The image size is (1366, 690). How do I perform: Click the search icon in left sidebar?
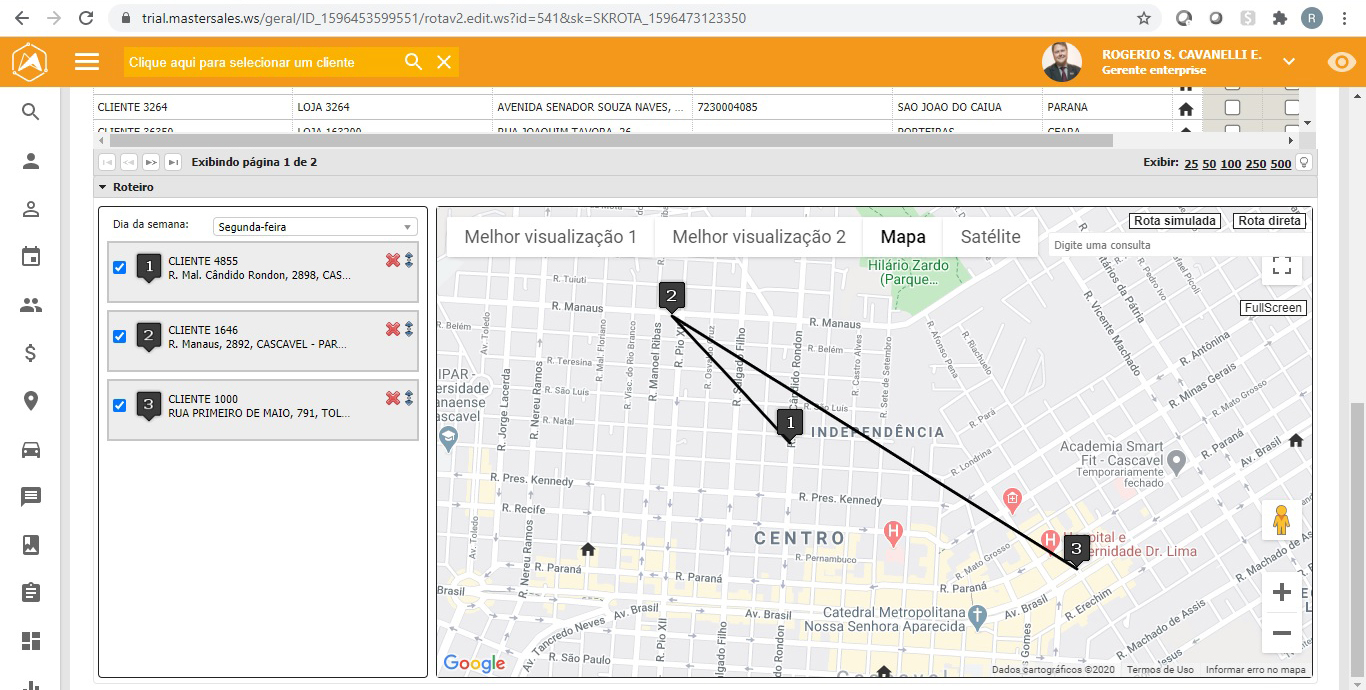click(31, 112)
